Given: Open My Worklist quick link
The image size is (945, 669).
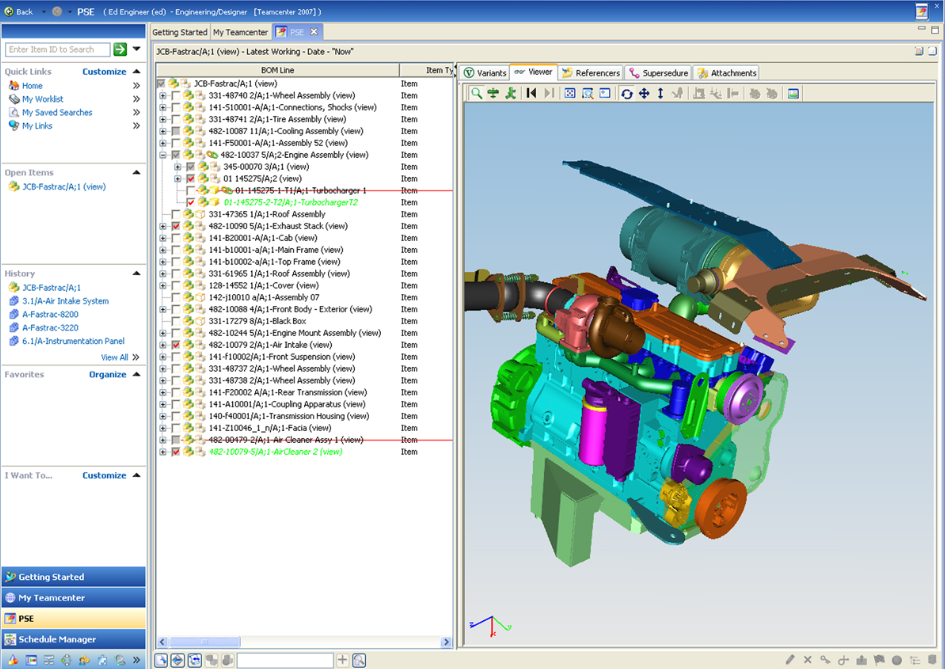Looking at the screenshot, I should [42, 99].
